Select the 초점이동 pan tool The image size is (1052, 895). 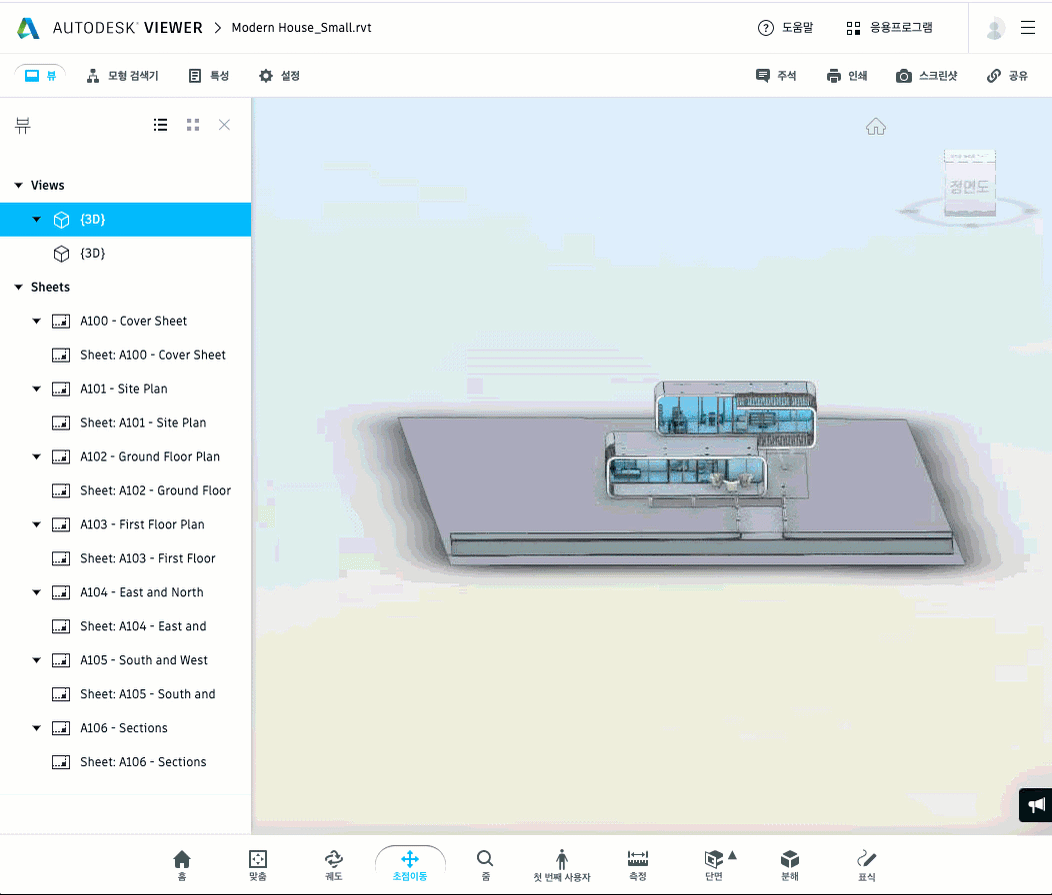point(410,865)
